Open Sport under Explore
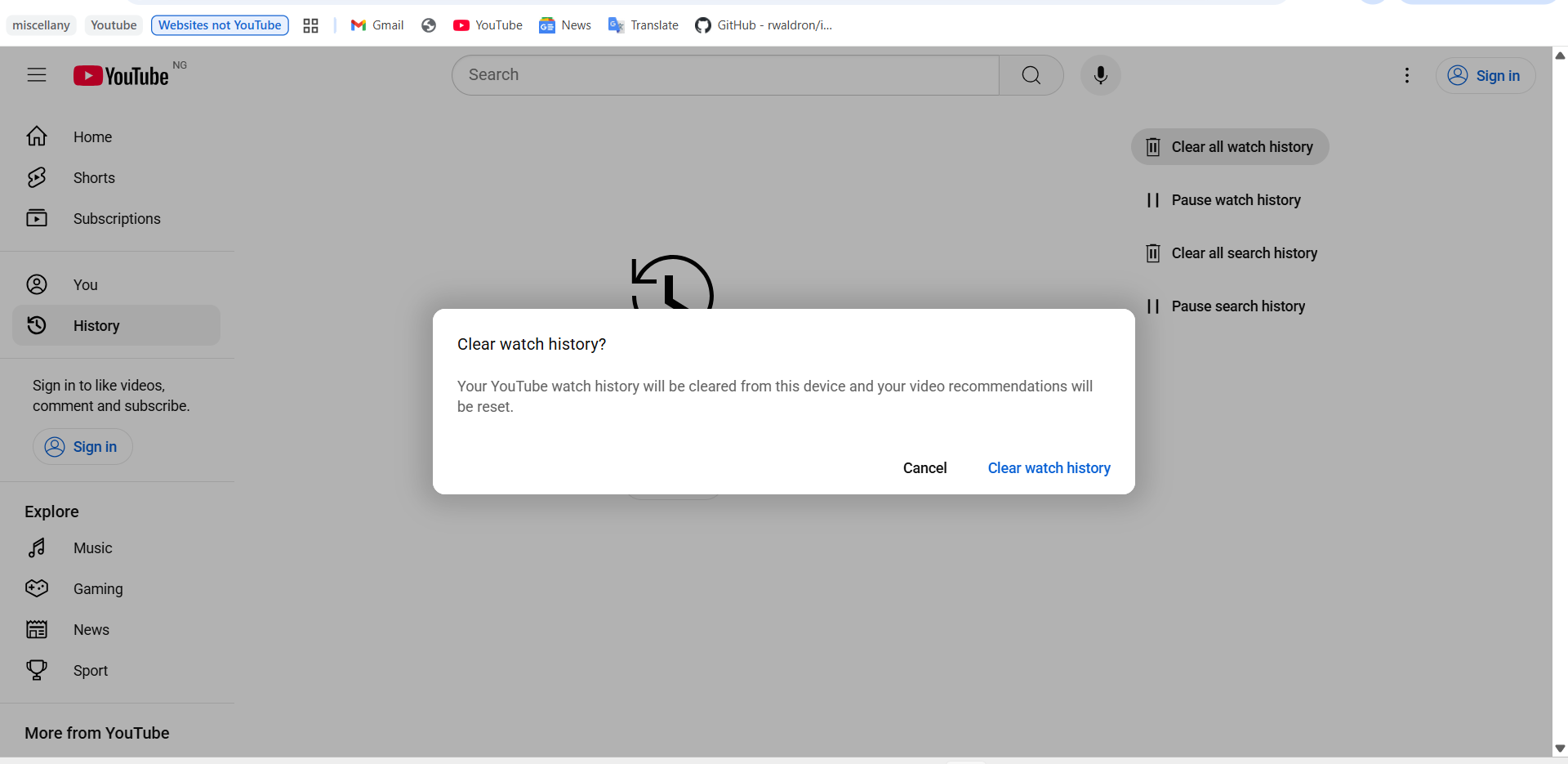Image resolution: width=1568 pixels, height=764 pixels. (x=91, y=670)
